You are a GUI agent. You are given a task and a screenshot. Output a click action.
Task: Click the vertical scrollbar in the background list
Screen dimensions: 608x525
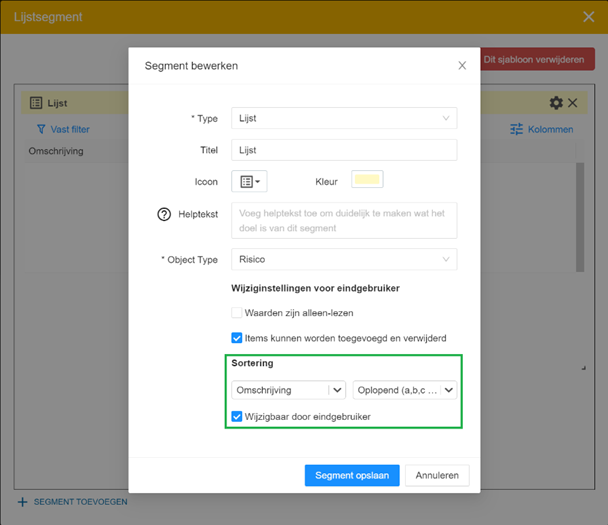click(x=580, y=217)
